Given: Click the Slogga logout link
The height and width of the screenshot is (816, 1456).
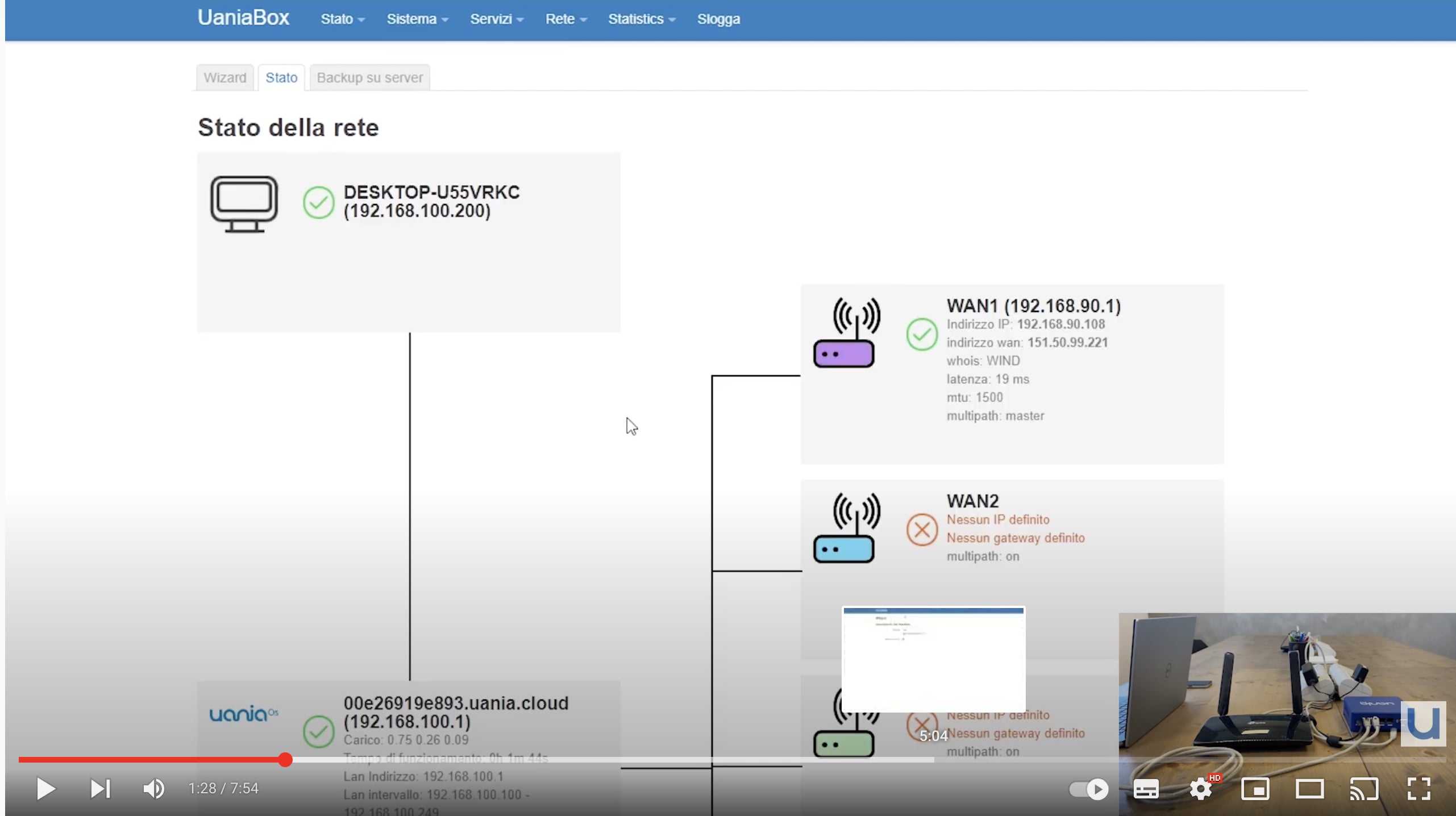Looking at the screenshot, I should (718, 19).
